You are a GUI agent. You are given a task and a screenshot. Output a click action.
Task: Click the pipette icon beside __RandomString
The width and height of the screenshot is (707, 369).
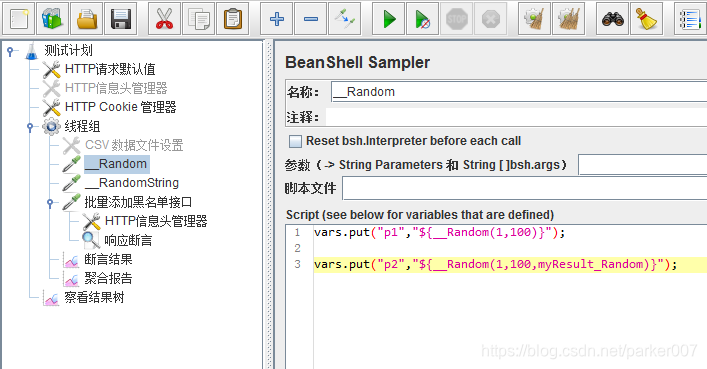coord(71,183)
